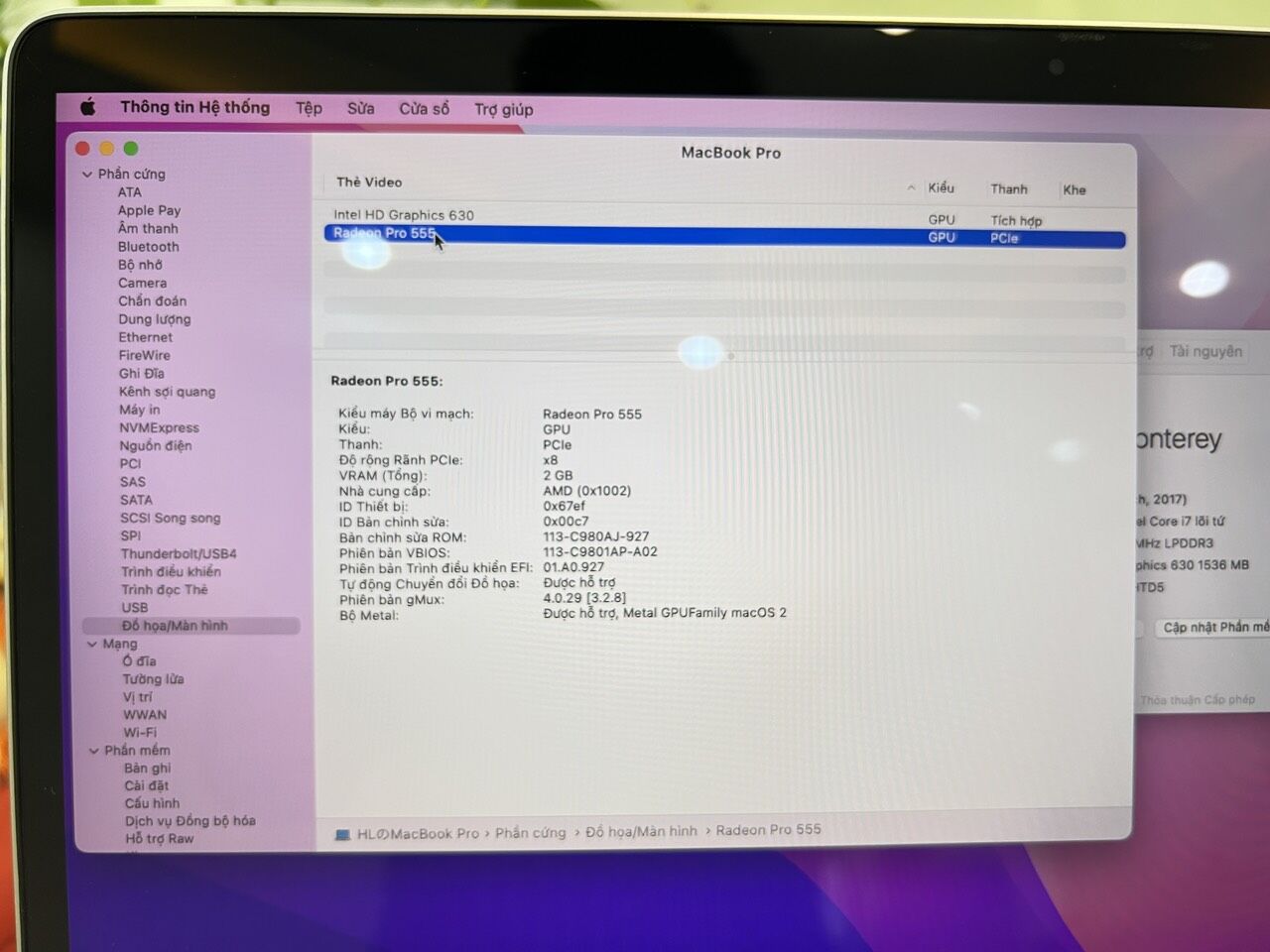Select Thunderbolt/USB4 in the sidebar
The height and width of the screenshot is (952, 1270).
click(179, 553)
